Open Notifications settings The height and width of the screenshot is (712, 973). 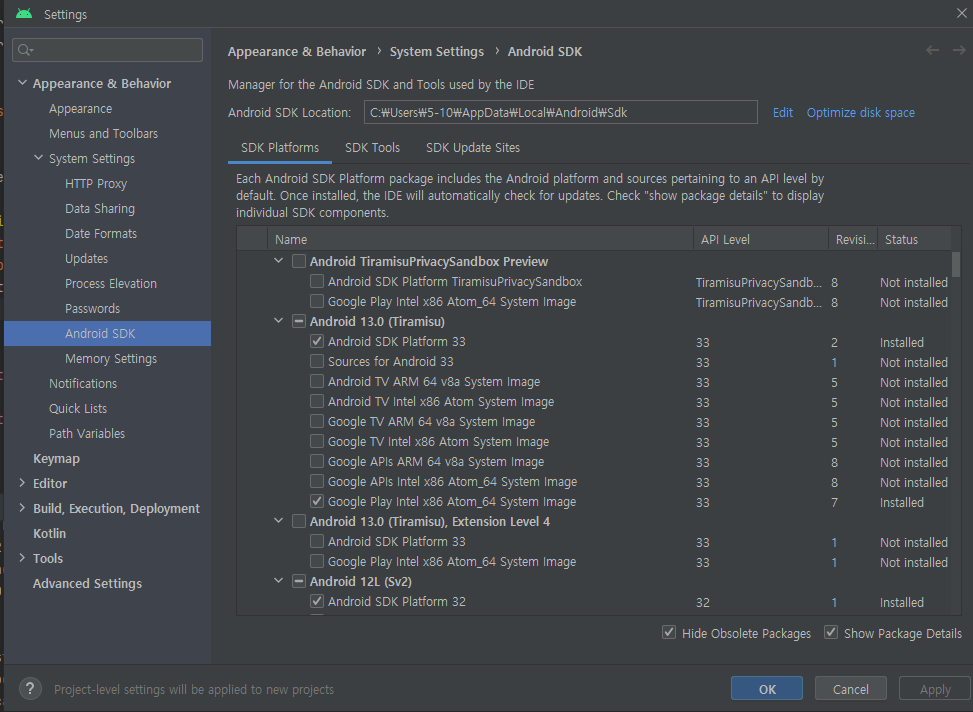point(83,384)
